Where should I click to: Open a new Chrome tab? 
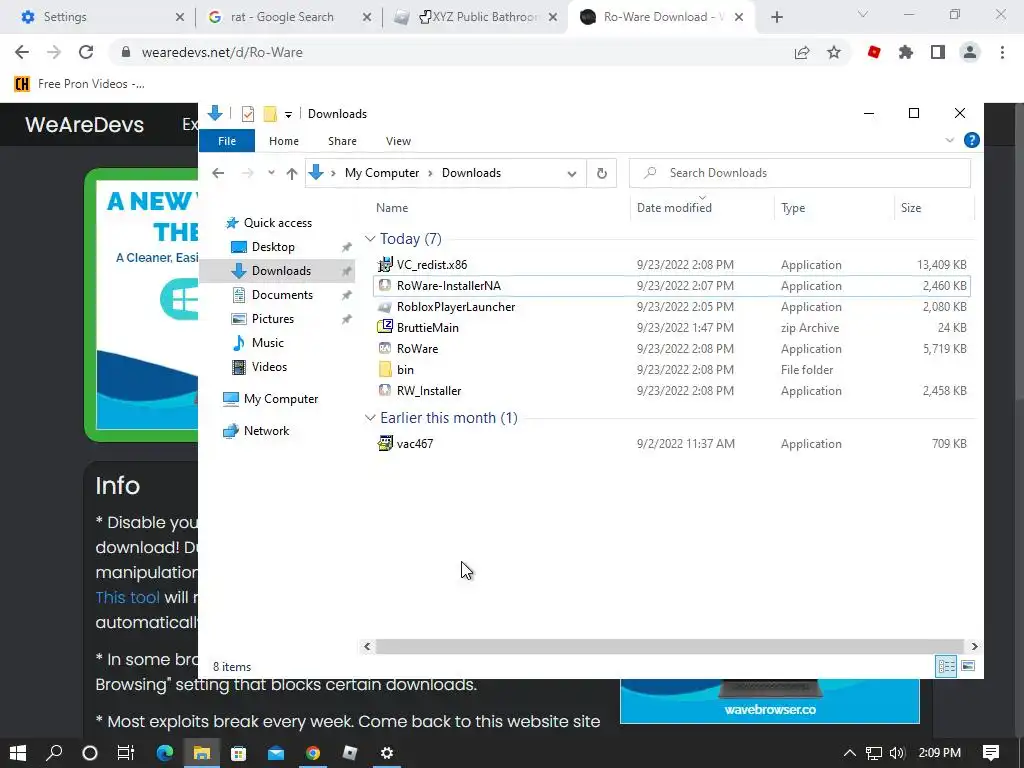776,17
